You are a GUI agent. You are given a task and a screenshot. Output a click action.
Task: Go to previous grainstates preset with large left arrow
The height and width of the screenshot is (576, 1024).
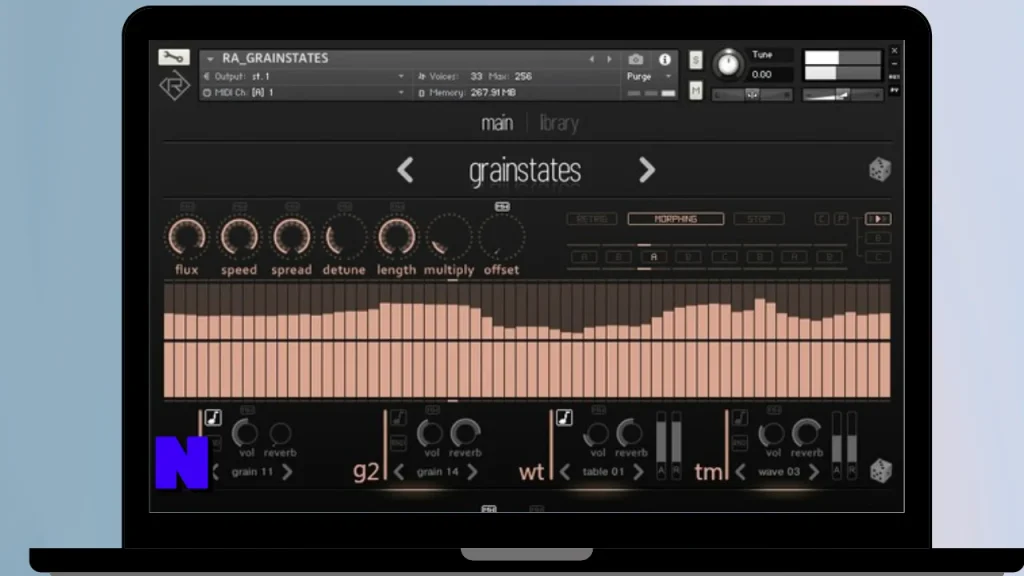[406, 170]
